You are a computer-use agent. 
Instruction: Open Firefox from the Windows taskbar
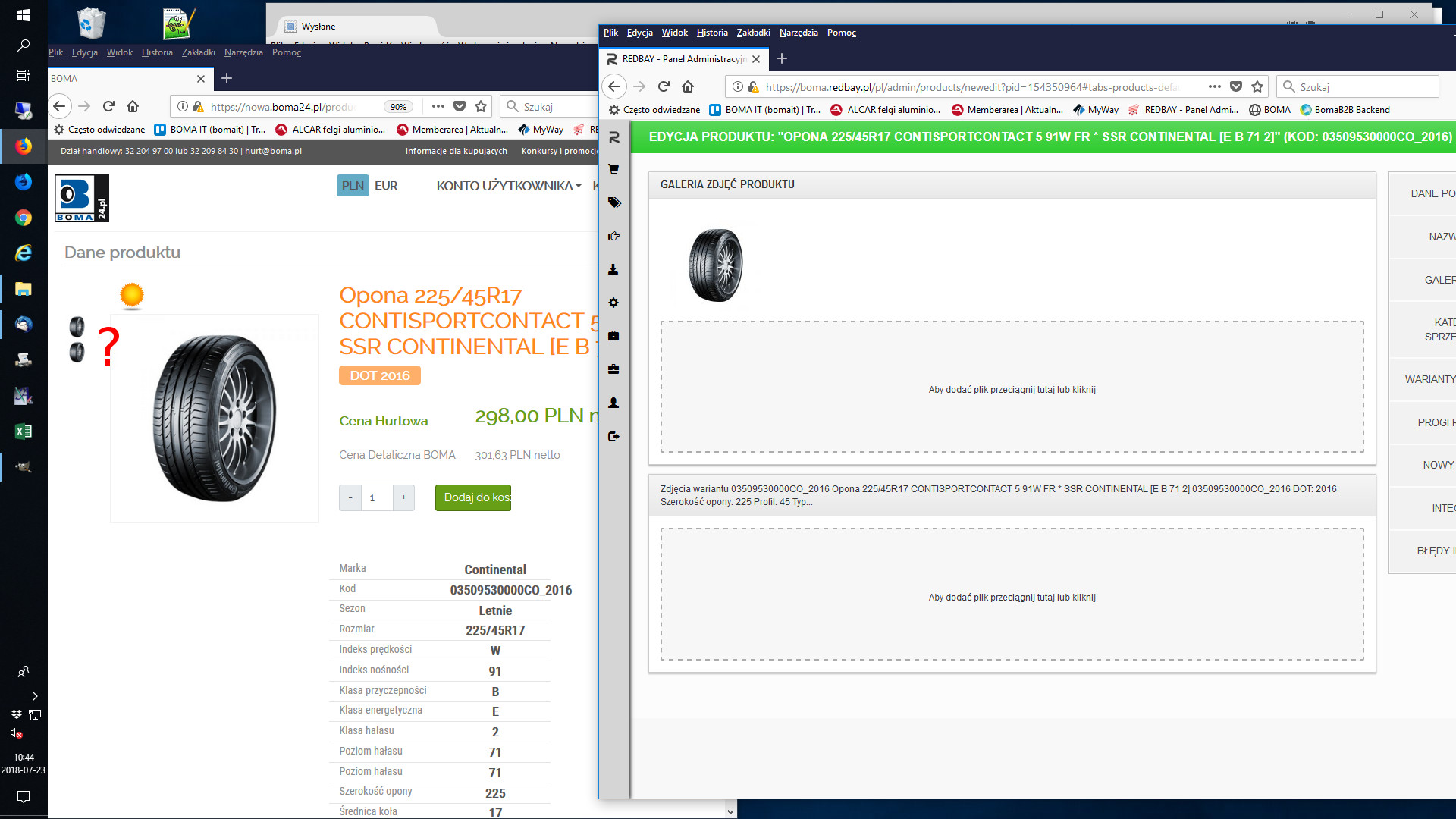coord(24,146)
